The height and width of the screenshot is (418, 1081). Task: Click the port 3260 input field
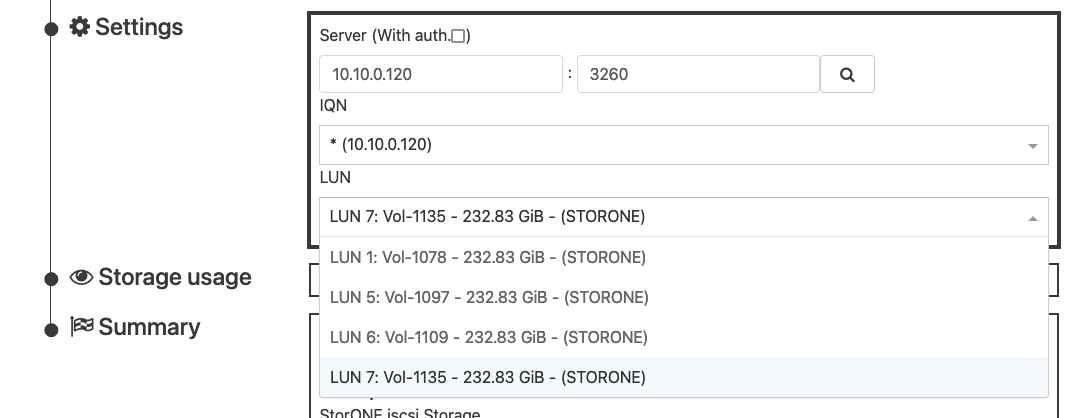pos(698,74)
